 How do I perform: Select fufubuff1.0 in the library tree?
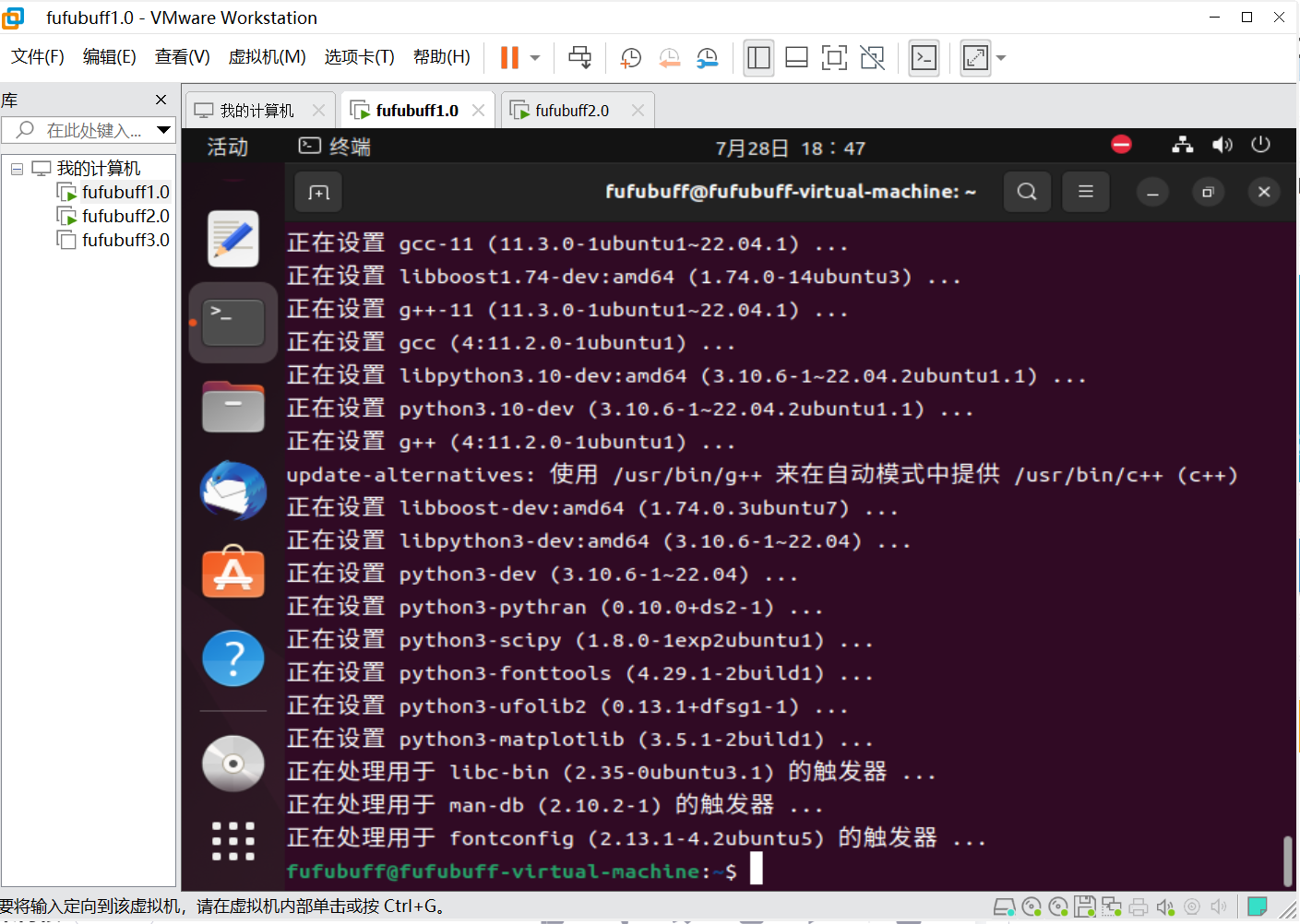click(x=114, y=193)
